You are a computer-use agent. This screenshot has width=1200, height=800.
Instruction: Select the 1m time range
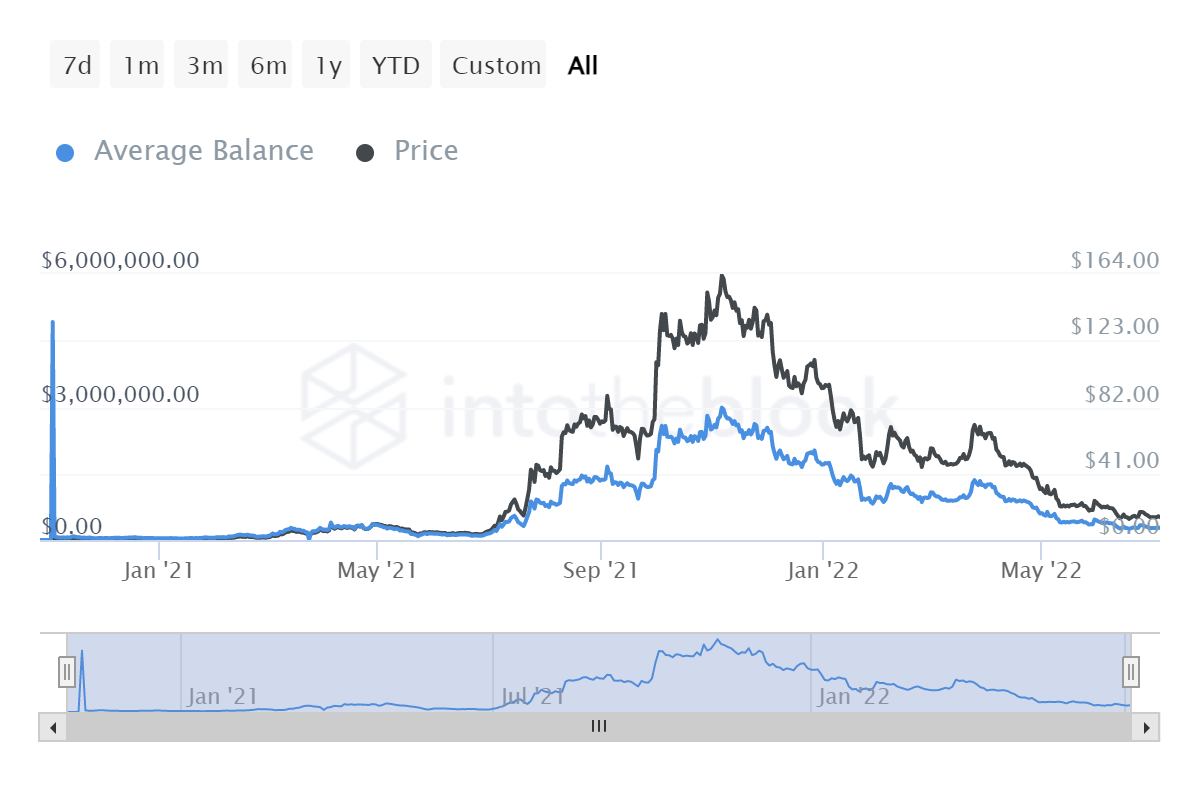pyautogui.click(x=141, y=66)
